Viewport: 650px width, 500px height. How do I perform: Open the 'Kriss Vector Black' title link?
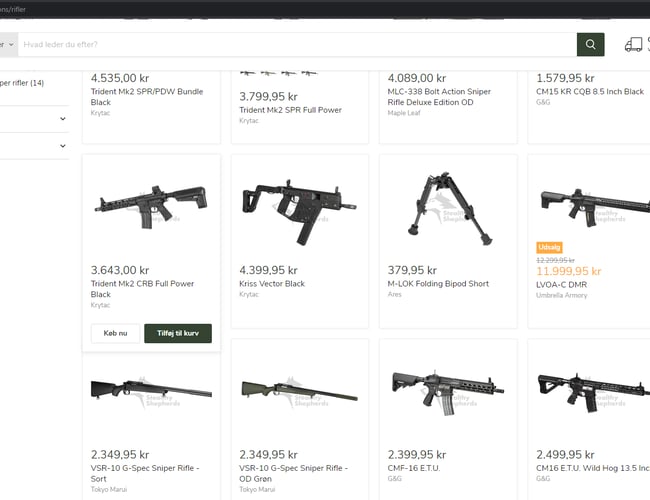point(272,284)
